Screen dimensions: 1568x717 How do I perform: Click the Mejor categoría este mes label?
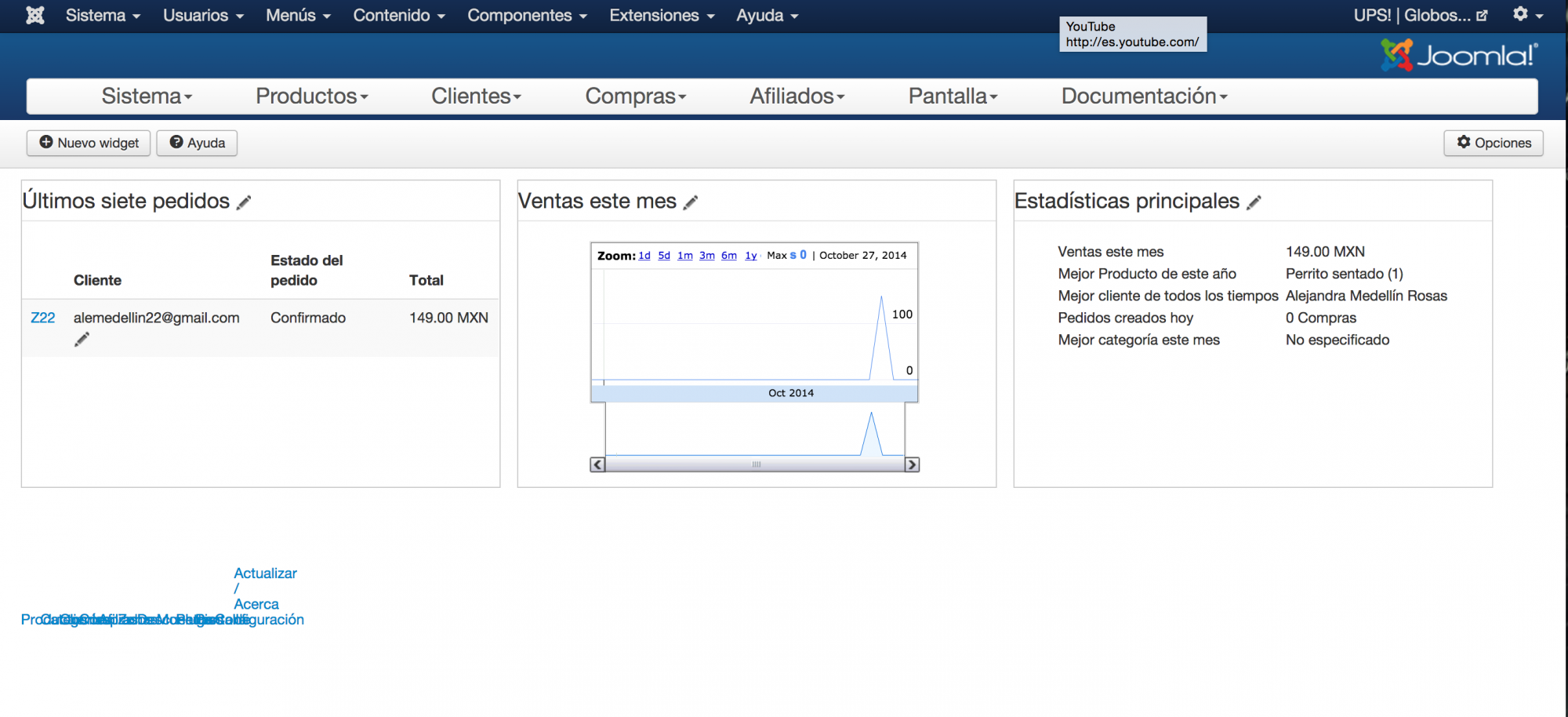coord(1139,340)
